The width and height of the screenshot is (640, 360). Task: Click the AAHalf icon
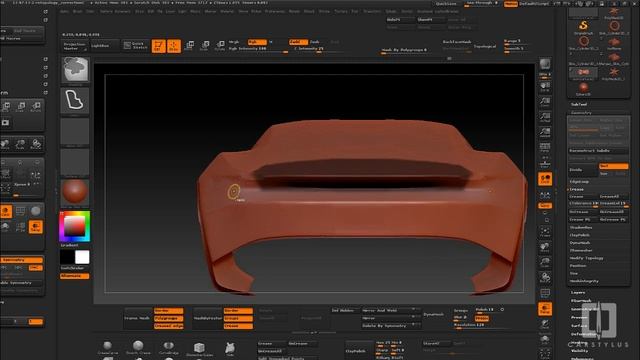[x=545, y=132]
